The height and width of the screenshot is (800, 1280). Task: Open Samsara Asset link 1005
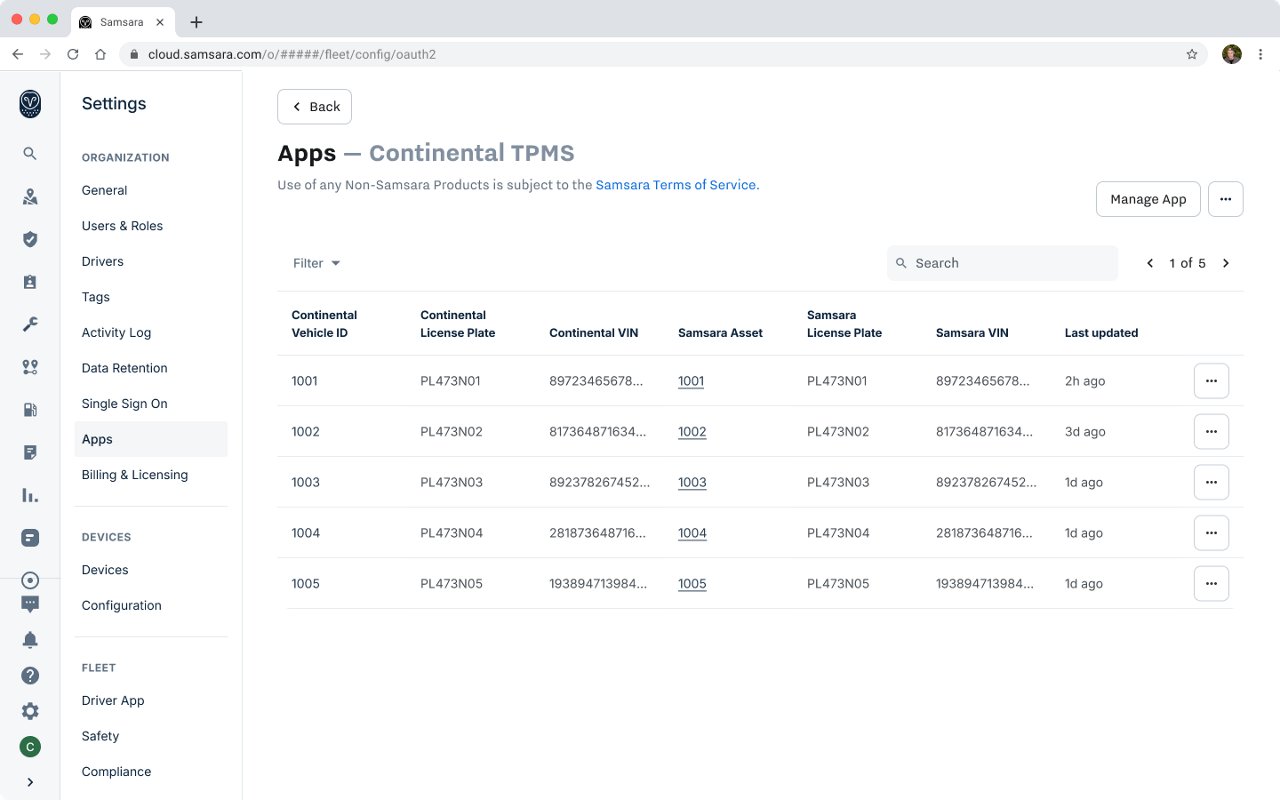692,584
